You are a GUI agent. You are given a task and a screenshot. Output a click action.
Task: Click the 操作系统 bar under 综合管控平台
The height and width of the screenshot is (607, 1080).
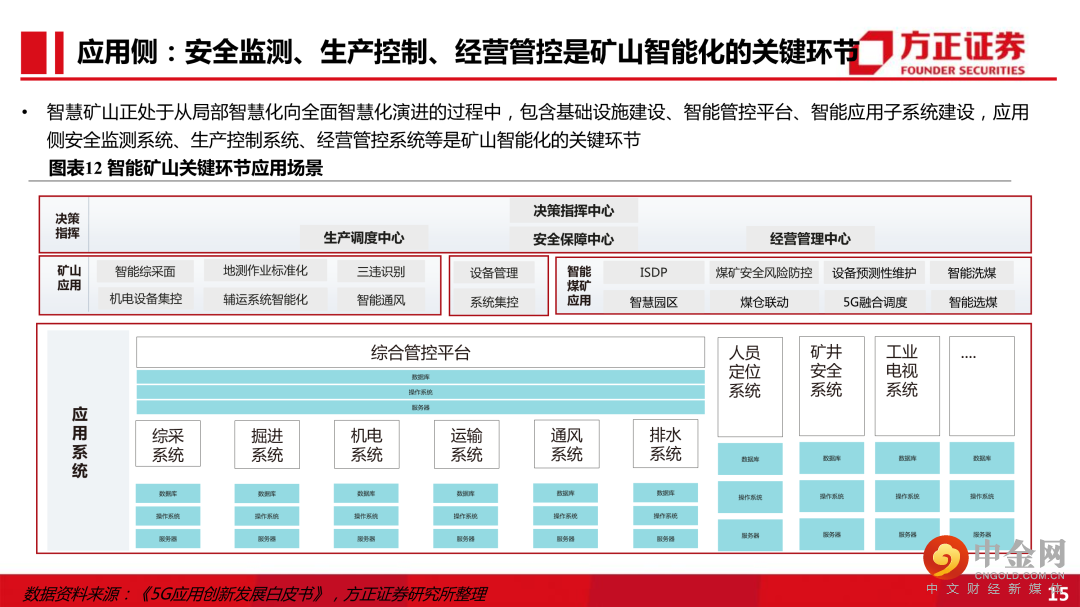coord(420,392)
